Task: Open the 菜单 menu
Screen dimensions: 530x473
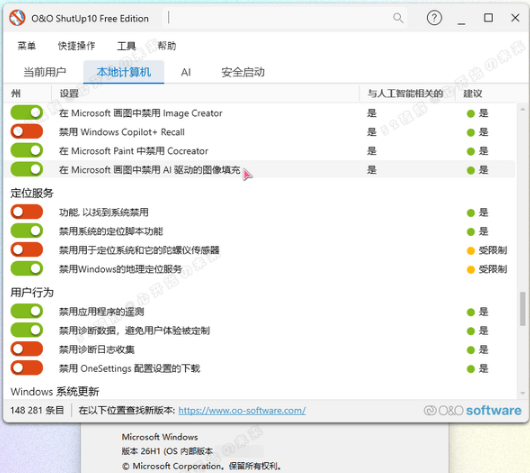Action: coord(27,46)
